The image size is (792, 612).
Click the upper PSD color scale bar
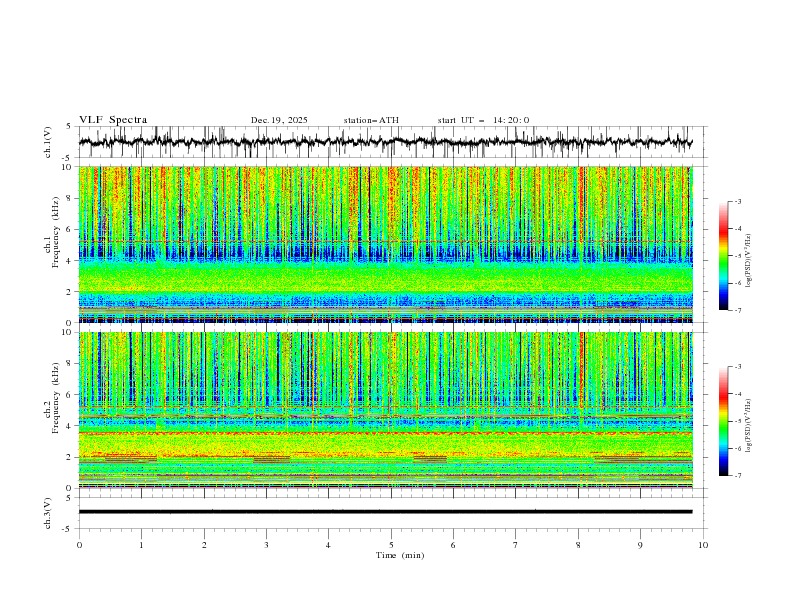[723, 256]
